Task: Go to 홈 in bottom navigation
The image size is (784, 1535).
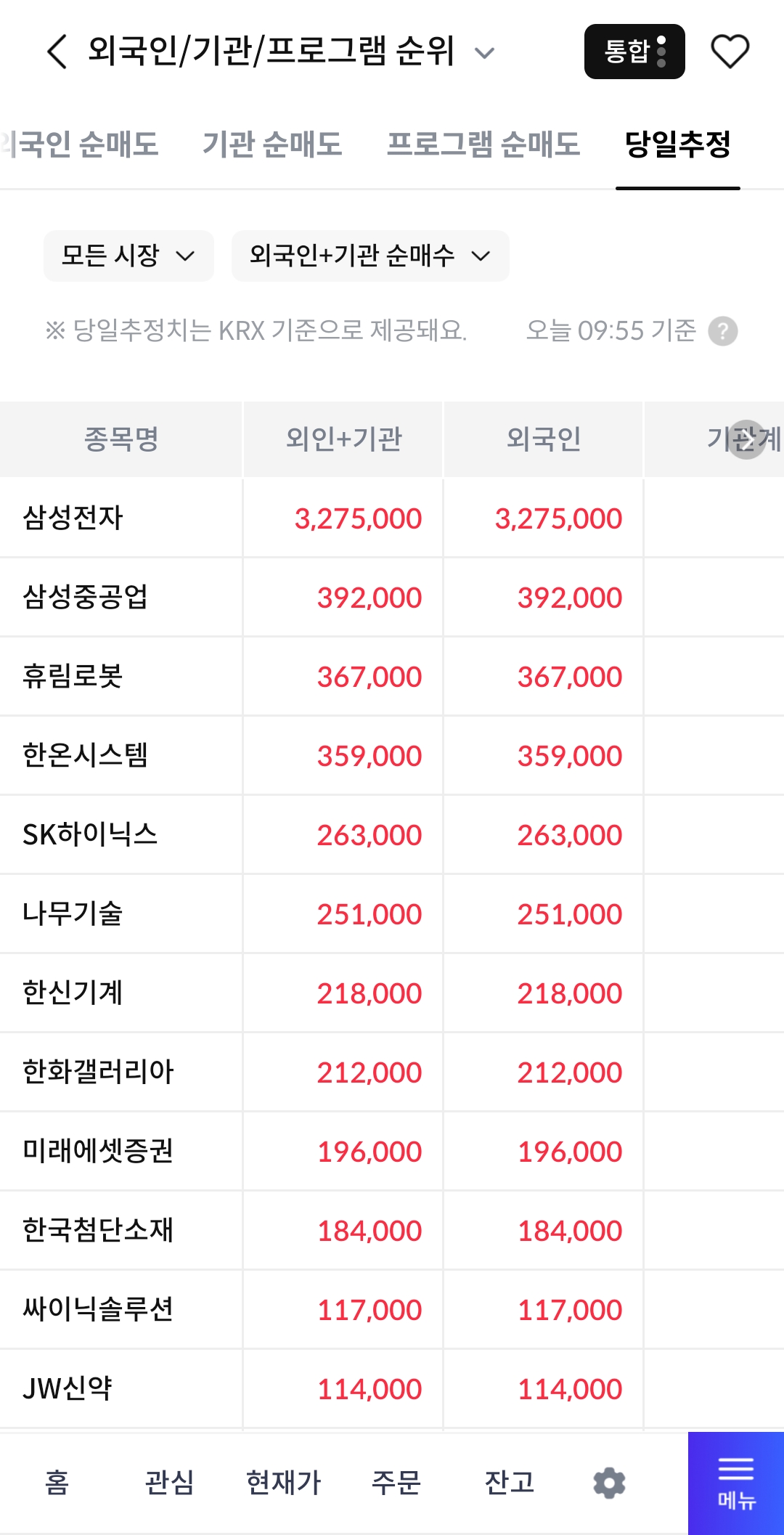Action: [x=57, y=1483]
